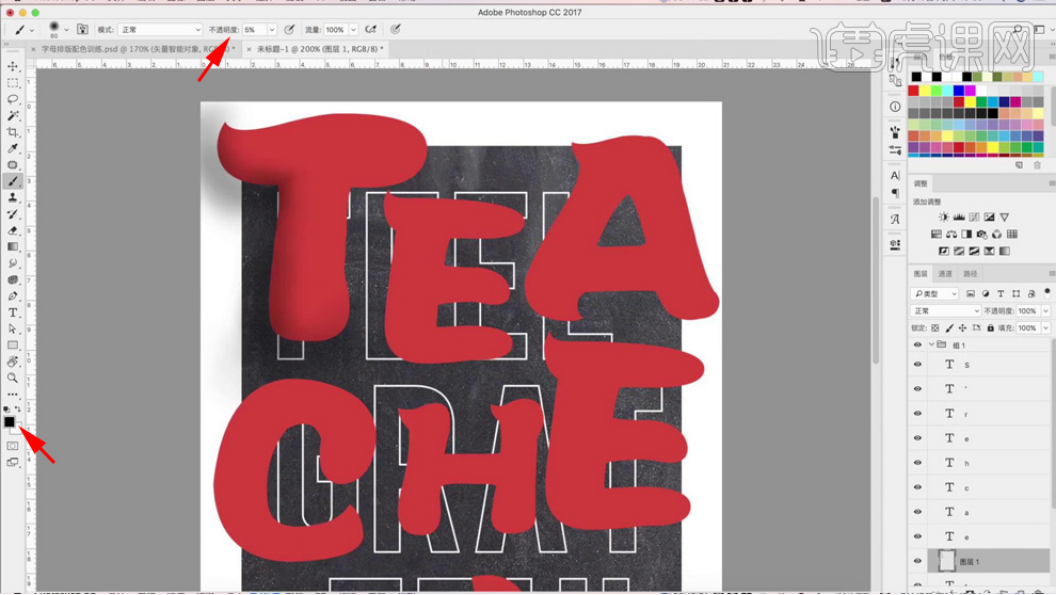Hide the text layer named s
Screen dimensions: 1056x595
click(917, 365)
